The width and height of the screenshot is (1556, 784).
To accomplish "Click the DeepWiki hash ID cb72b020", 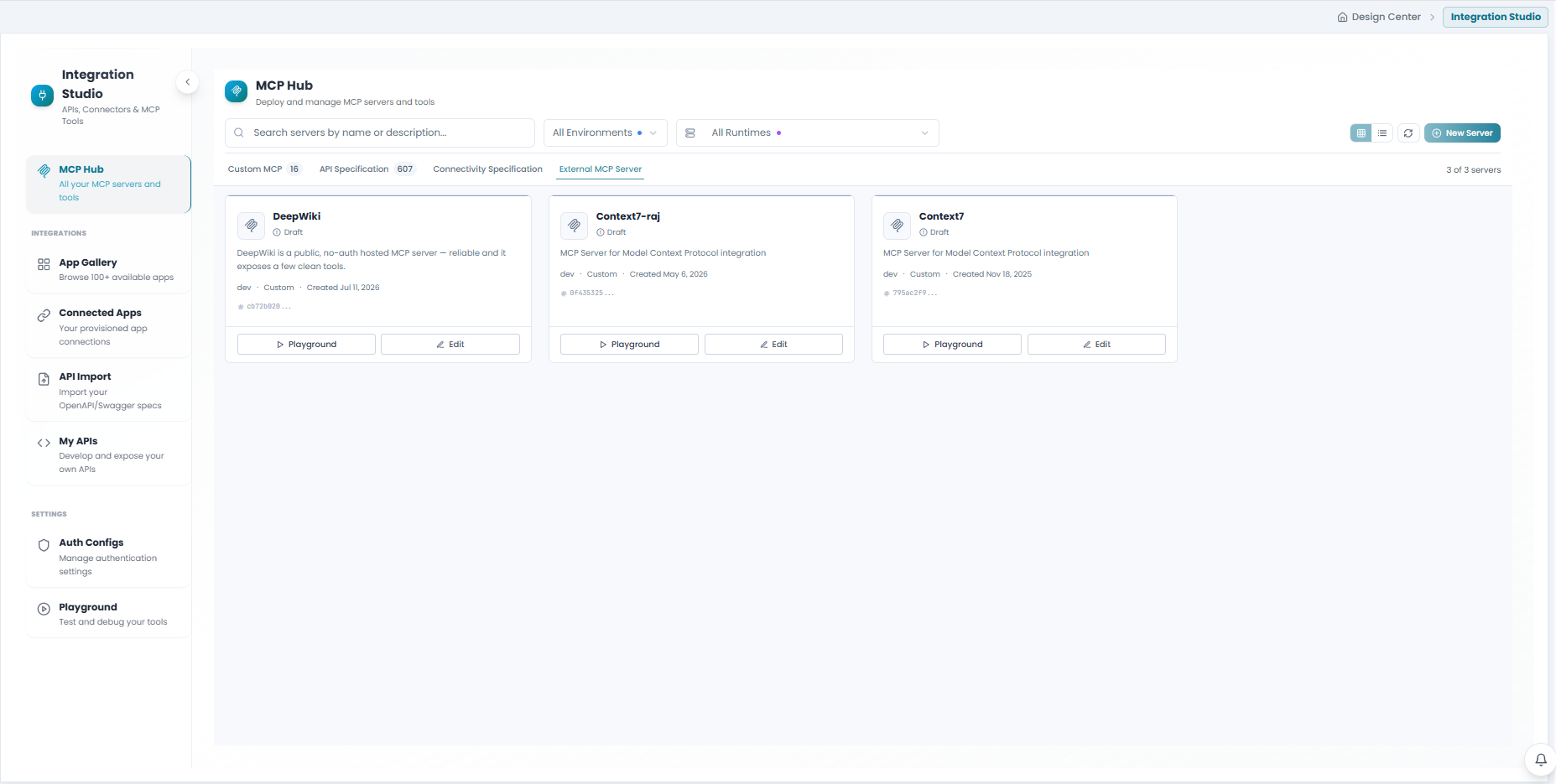I will [265, 307].
